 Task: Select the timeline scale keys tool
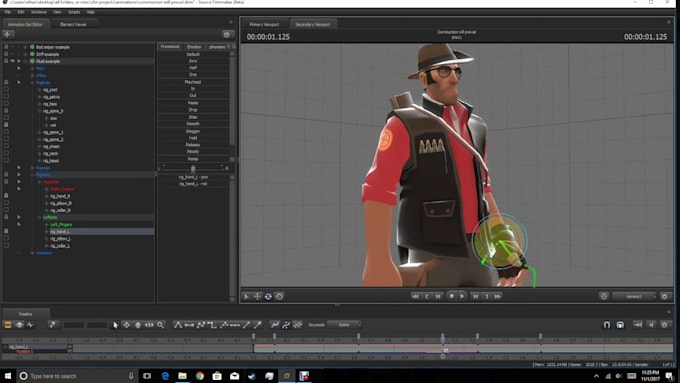[149, 324]
